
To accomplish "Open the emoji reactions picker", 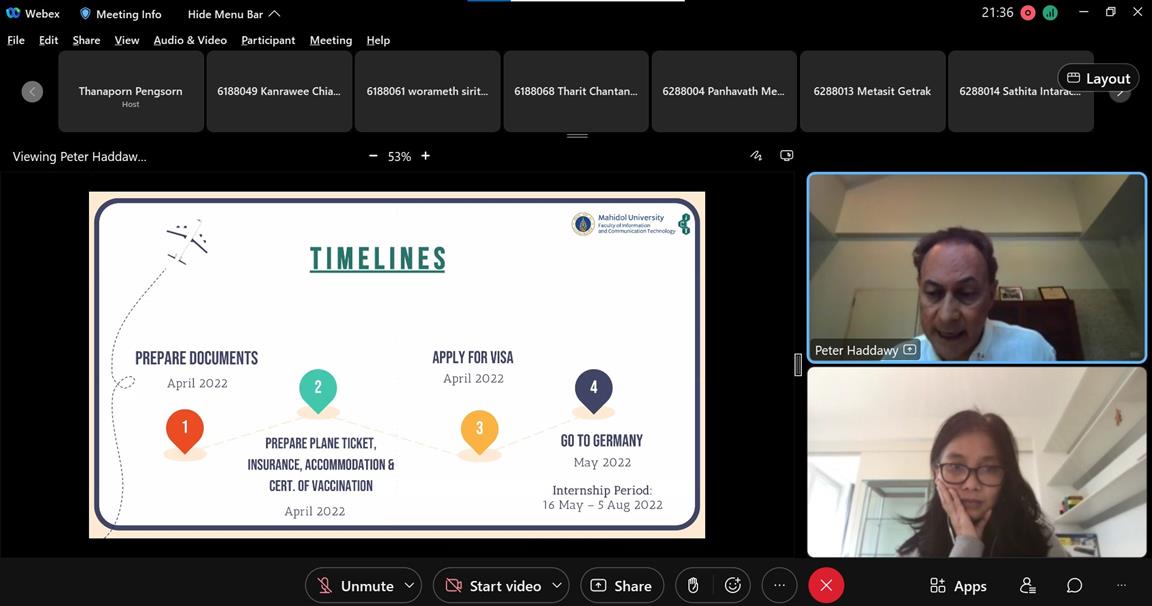I will tap(733, 586).
